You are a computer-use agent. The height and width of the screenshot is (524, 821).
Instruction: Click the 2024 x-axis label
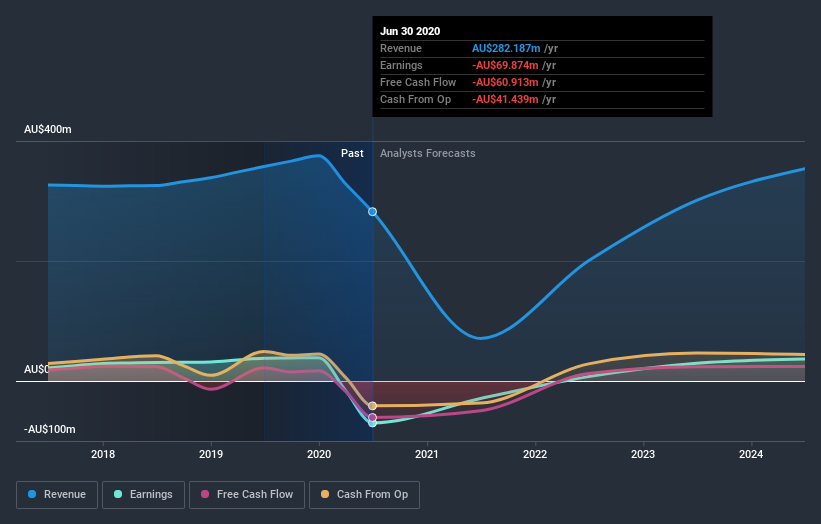[x=751, y=454]
